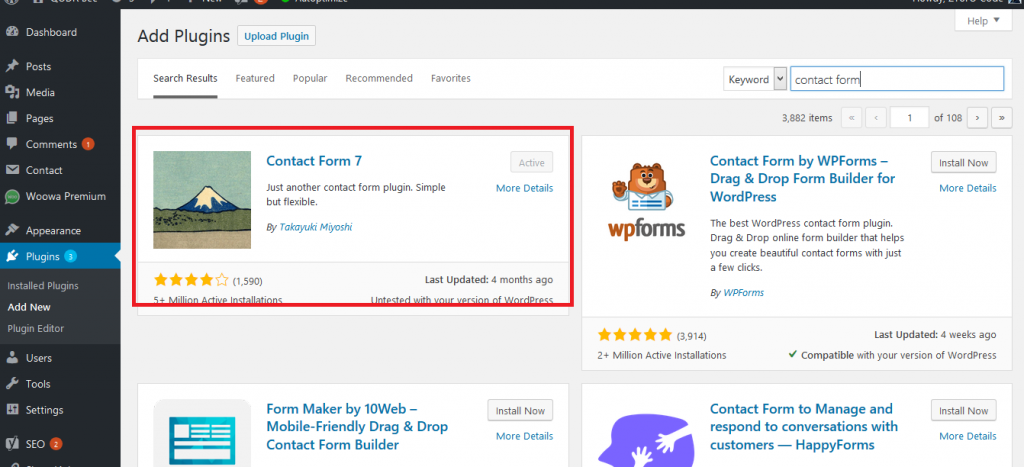
Task: Click 'Last Updated: 4 weeks ago' text
Action: point(935,334)
